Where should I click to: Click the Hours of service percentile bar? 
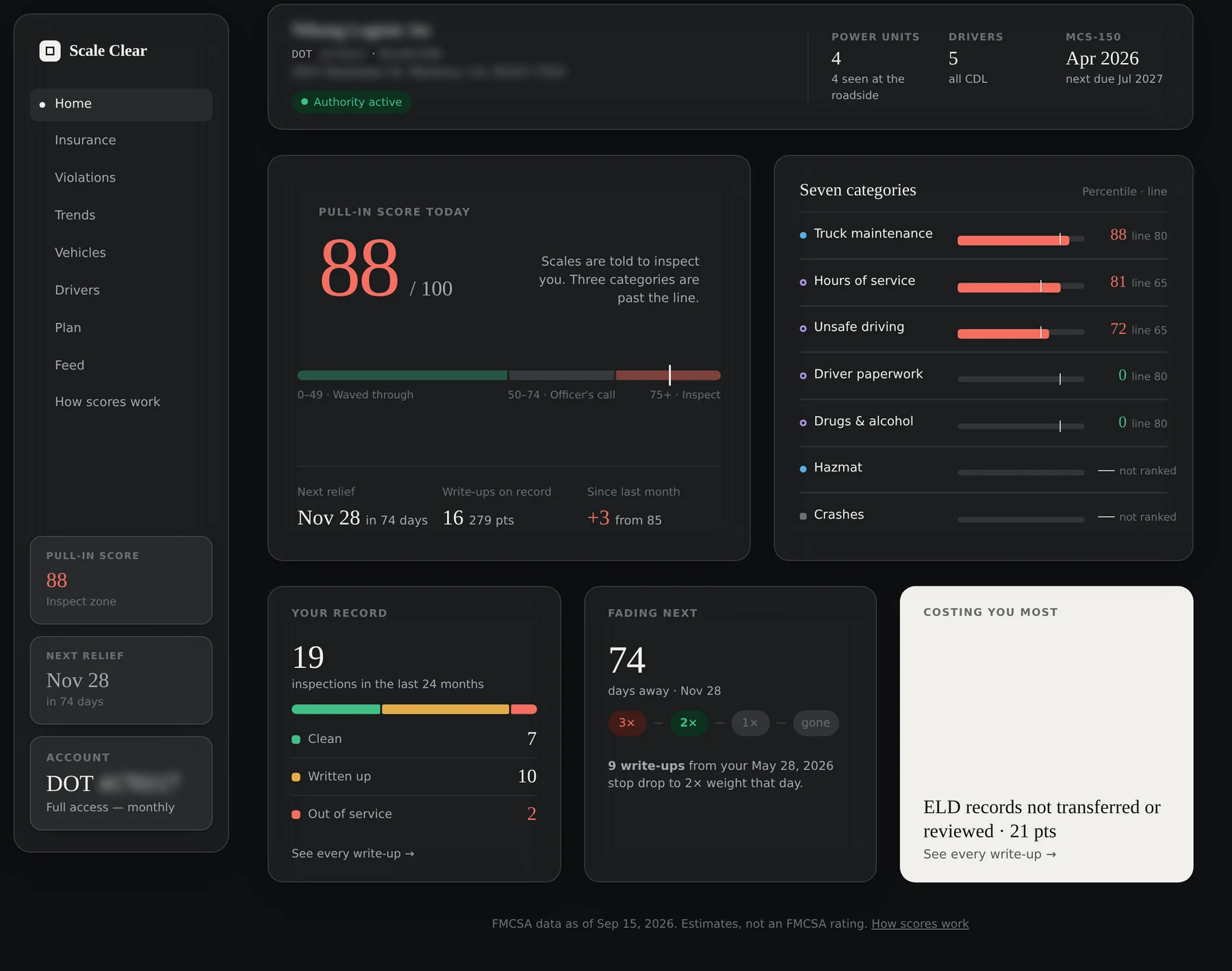1021,287
